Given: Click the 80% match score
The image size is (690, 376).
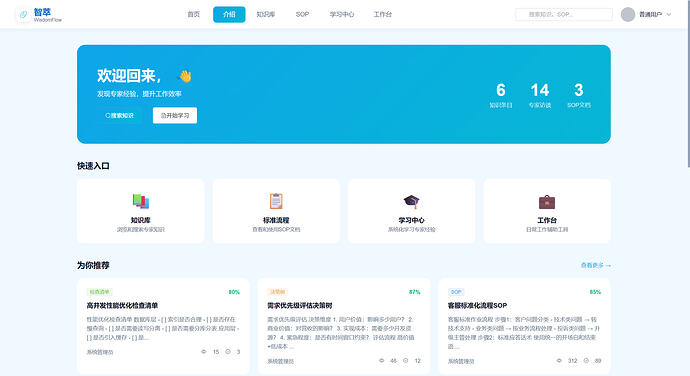Looking at the screenshot, I should tap(234, 292).
